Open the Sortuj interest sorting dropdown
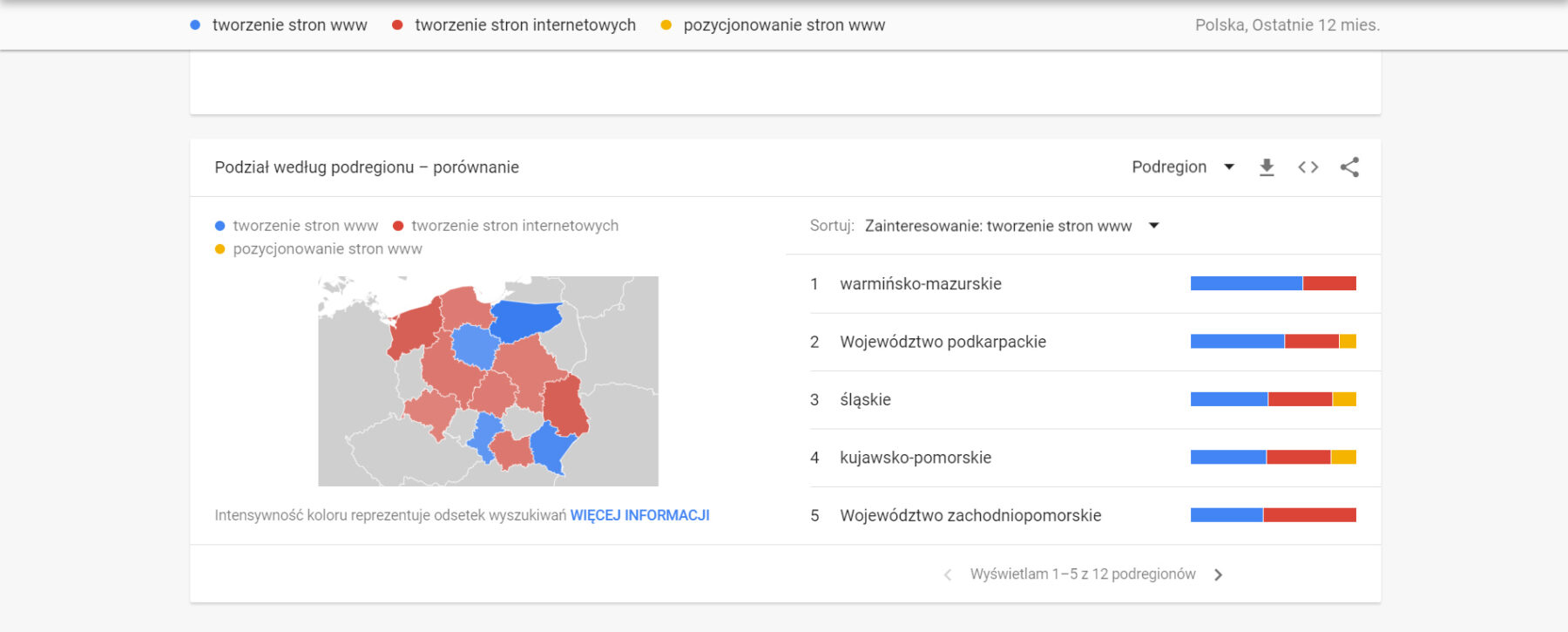Image resolution: width=1568 pixels, height=632 pixels. 1011,226
